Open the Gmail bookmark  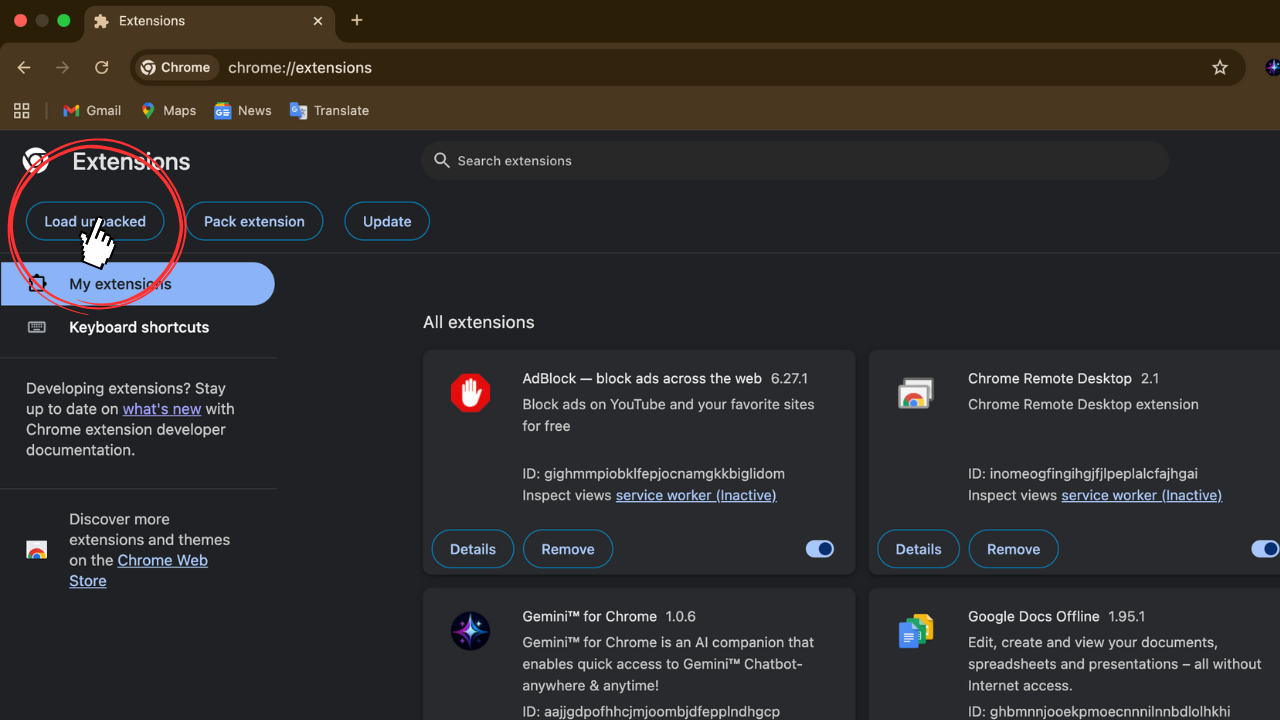click(91, 110)
